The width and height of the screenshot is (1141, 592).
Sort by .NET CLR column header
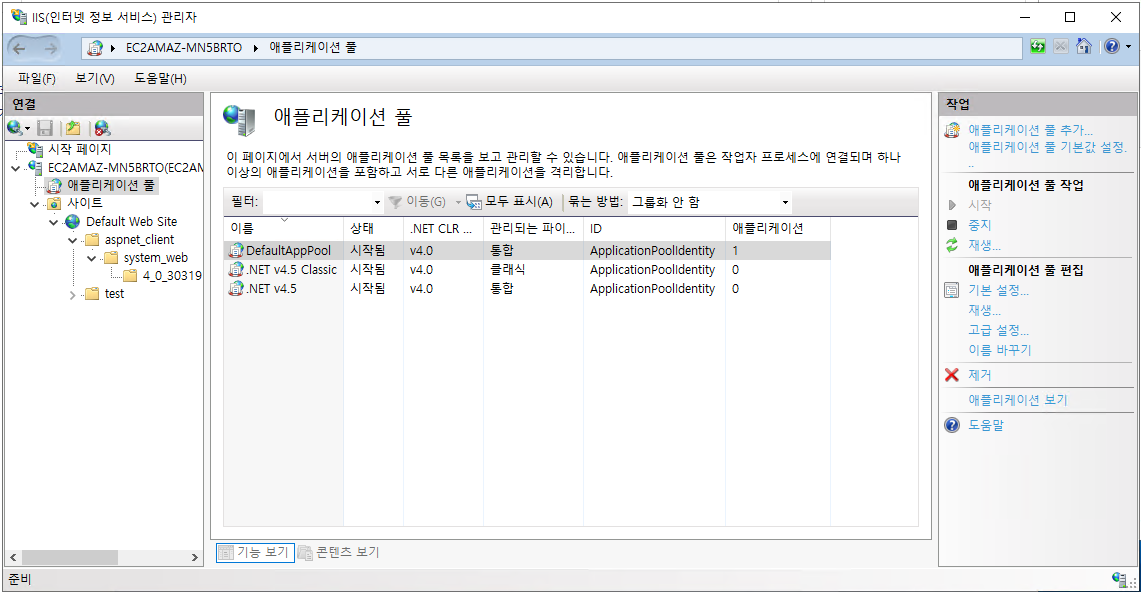pyautogui.click(x=443, y=228)
